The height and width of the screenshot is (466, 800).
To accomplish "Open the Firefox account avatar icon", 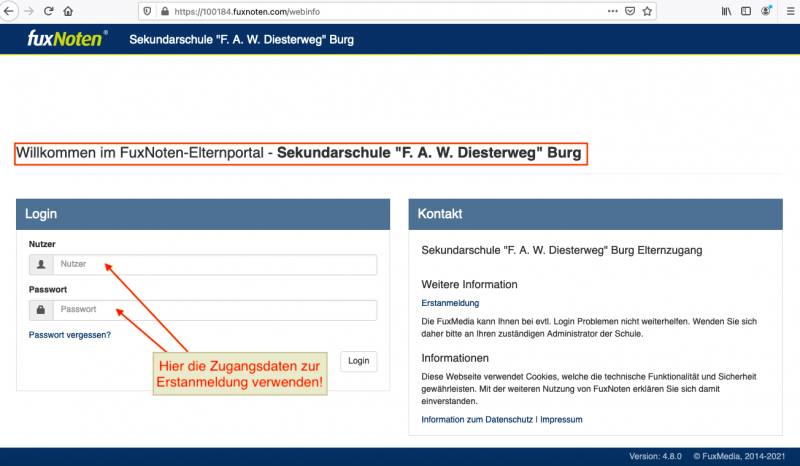I will (766, 11).
